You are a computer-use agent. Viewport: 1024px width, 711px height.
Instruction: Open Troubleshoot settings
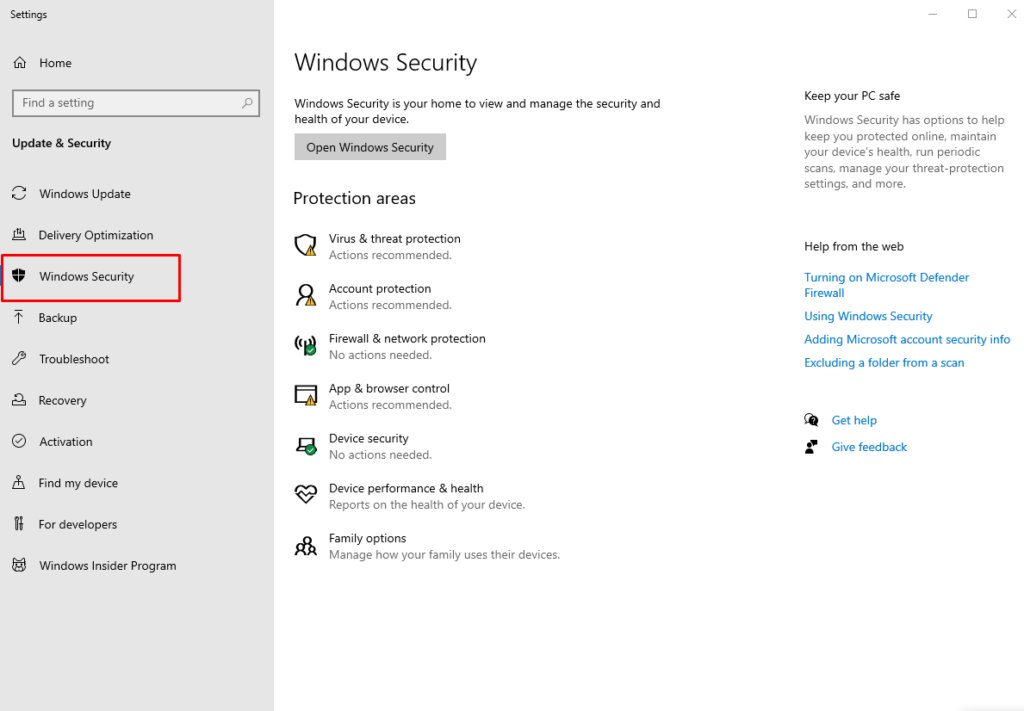tap(74, 359)
